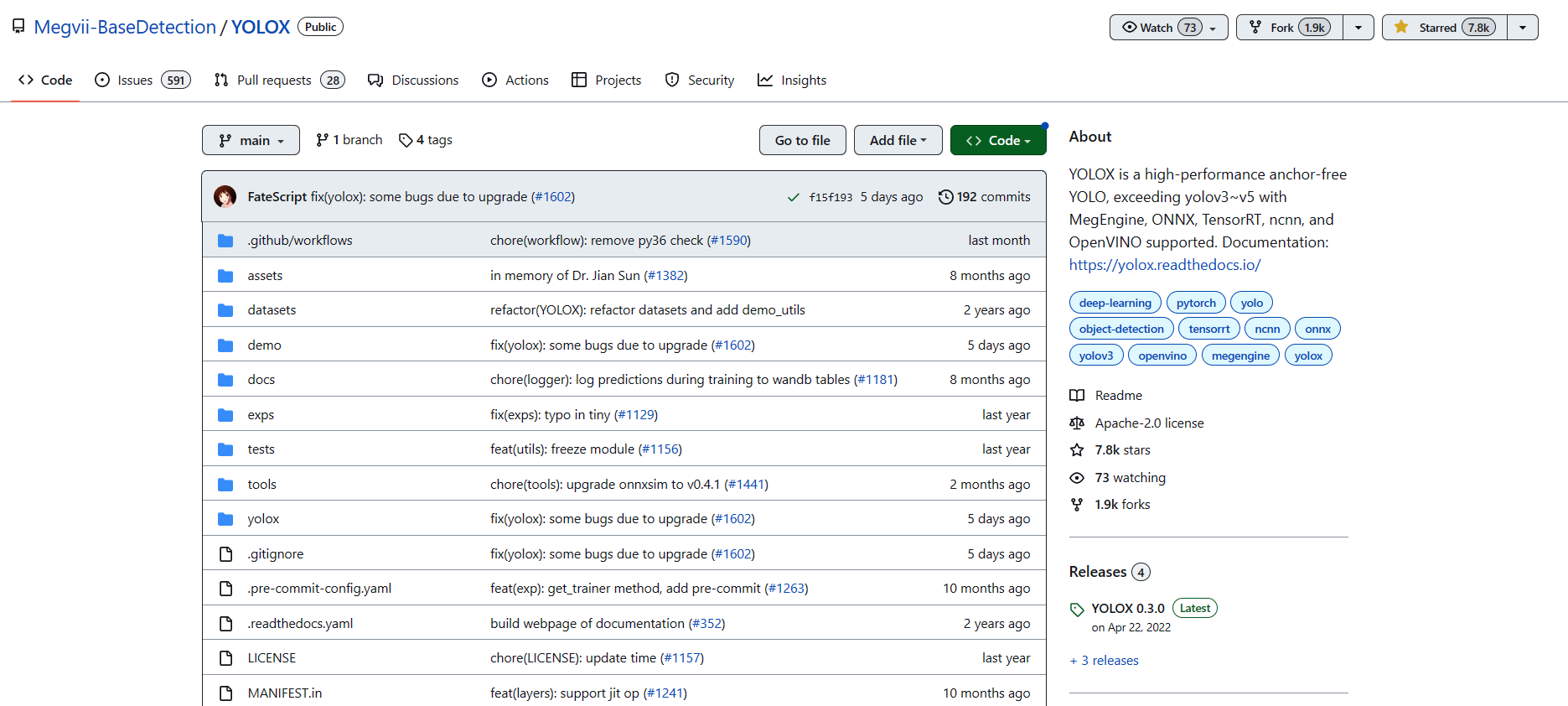Open the Megvii-BaseDetection owner link
Viewport: 1568px width, 706px height.
pos(125,27)
